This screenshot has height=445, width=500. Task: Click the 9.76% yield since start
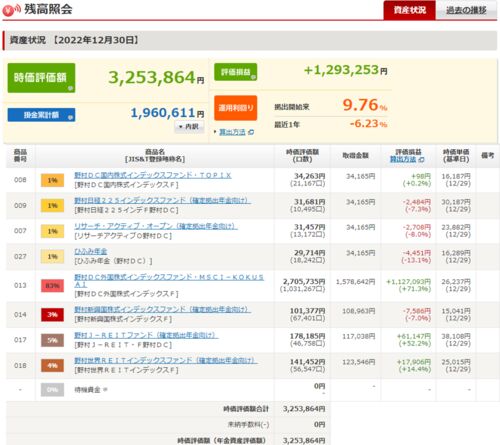[365, 105]
